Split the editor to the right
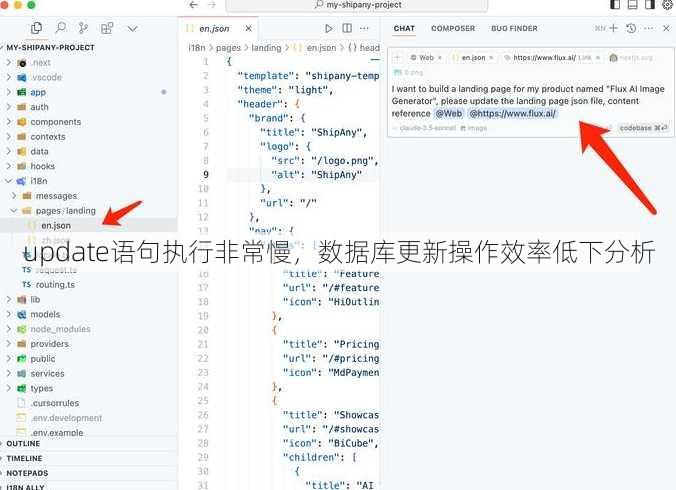The width and height of the screenshot is (676, 490). click(x=347, y=28)
